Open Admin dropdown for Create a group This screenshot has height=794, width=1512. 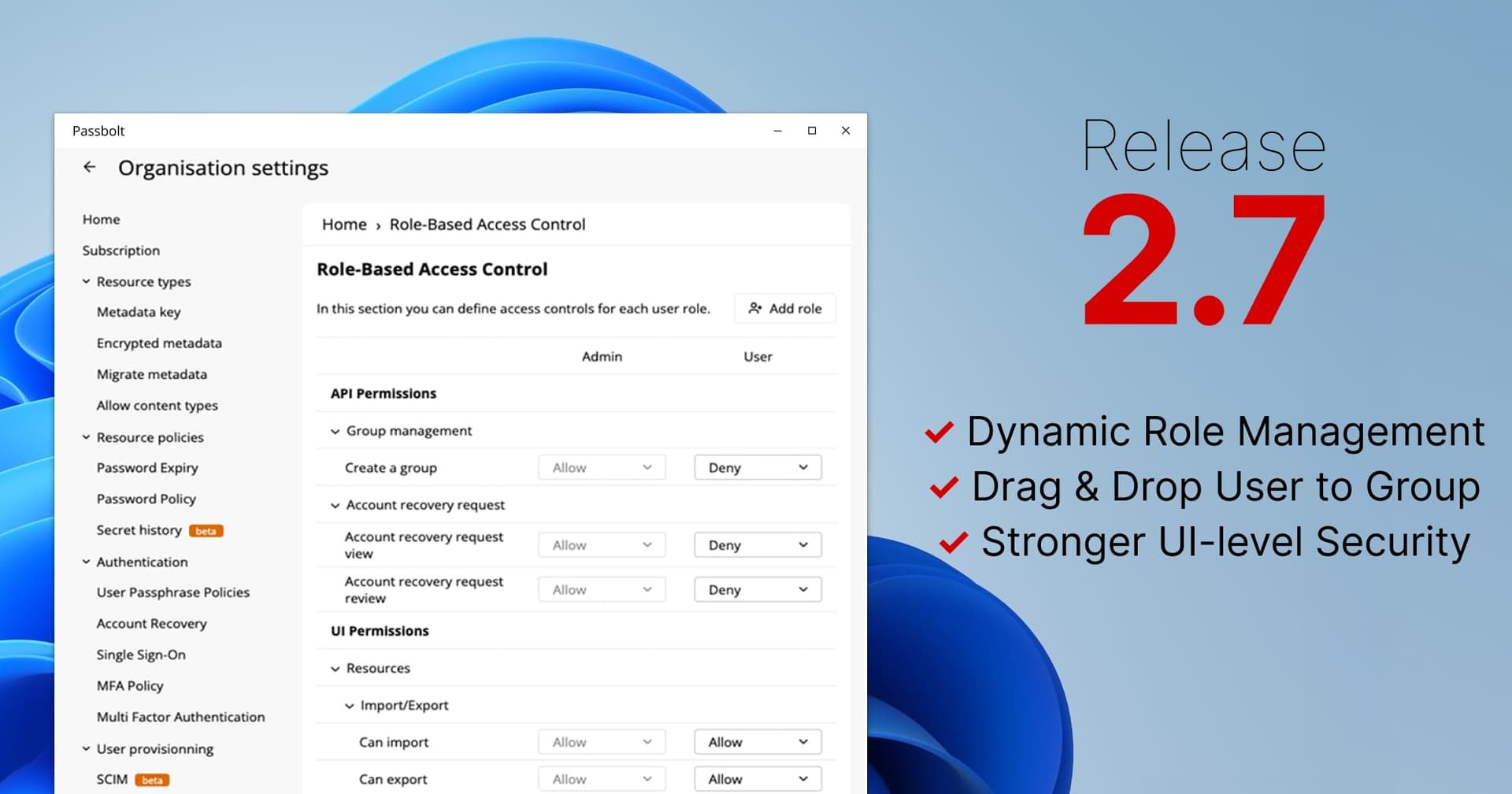[x=602, y=467]
